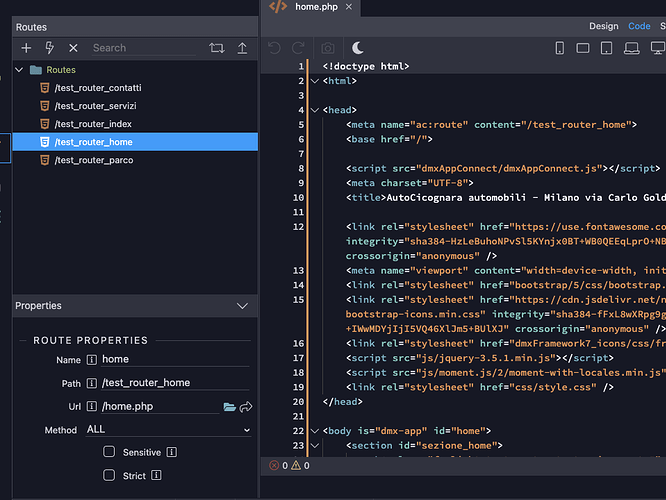Viewport: 666px width, 500px height.
Task: Fold the head tag on line 4
Action: pyautogui.click(x=315, y=110)
